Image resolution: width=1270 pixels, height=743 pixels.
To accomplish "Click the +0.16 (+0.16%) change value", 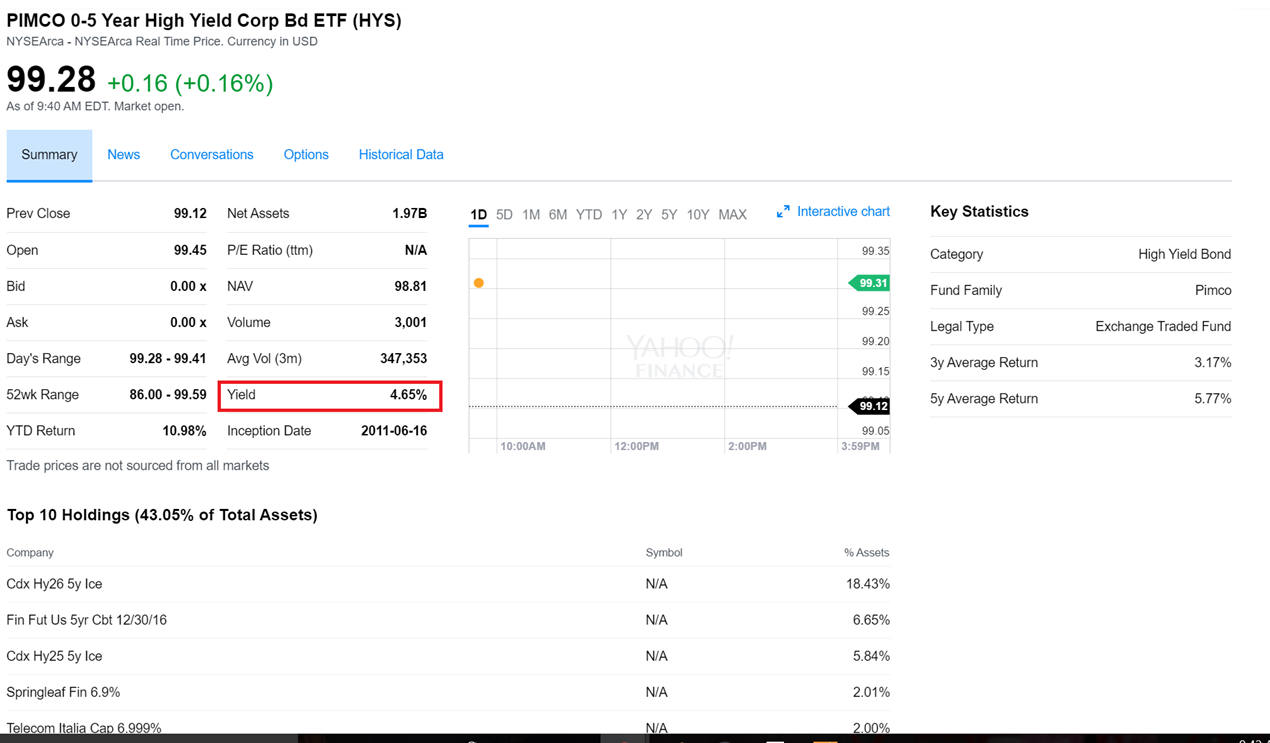I will [x=190, y=83].
